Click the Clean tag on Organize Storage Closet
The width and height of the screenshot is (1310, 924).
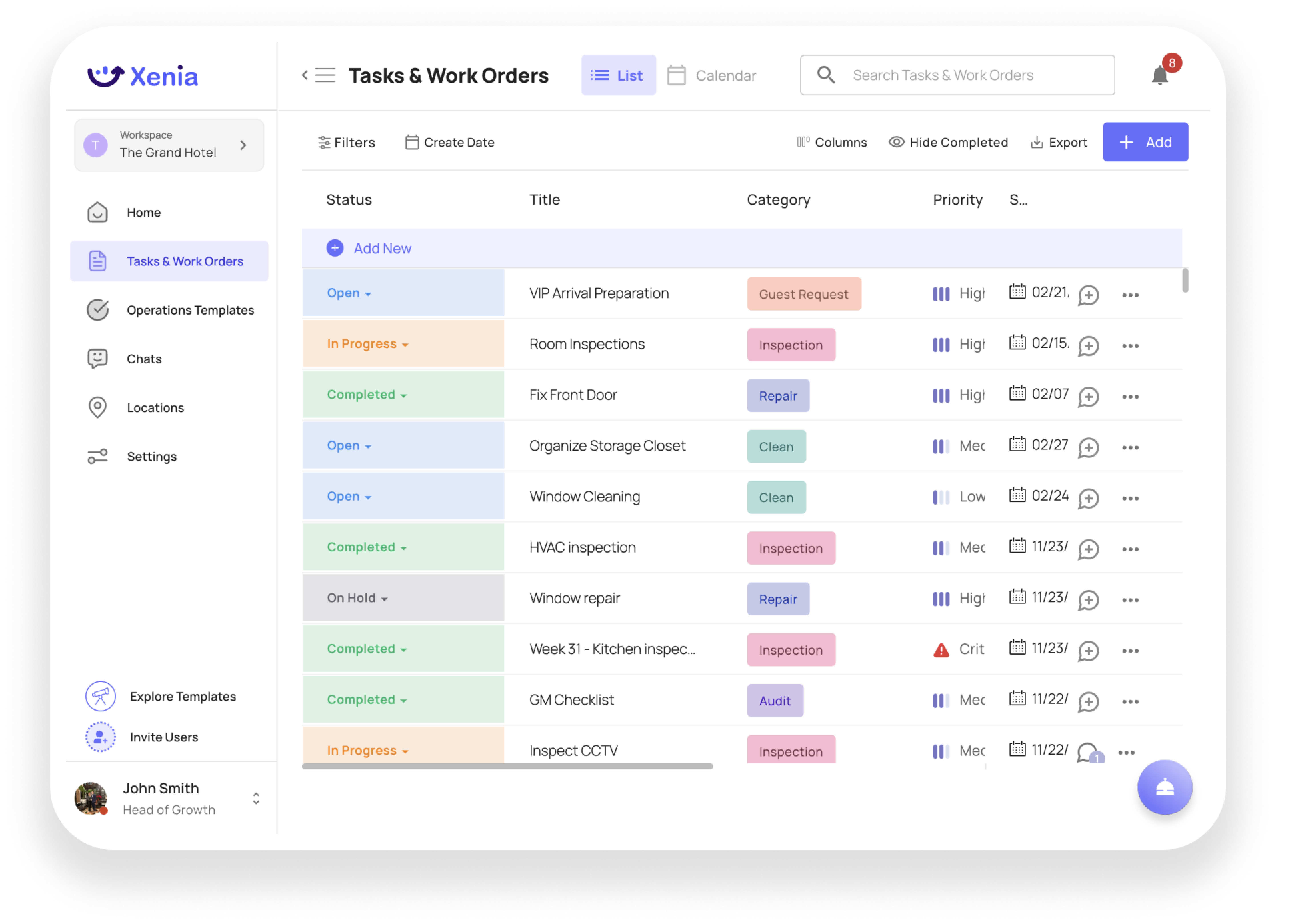point(776,446)
